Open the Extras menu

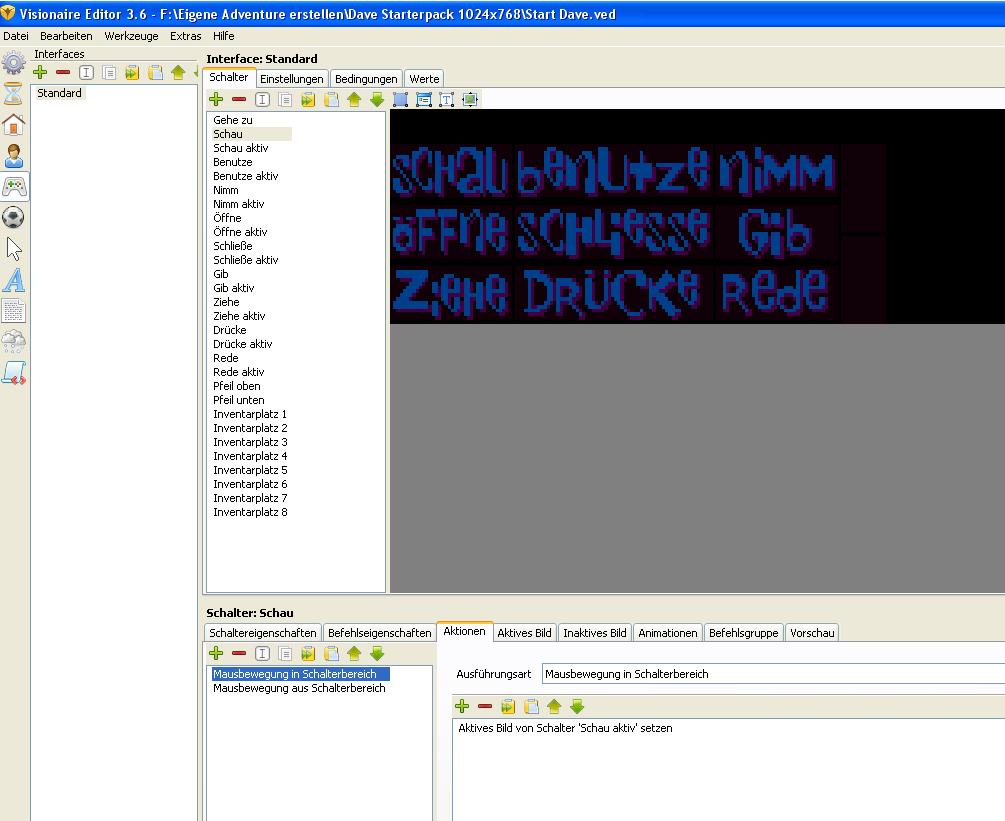tap(185, 36)
